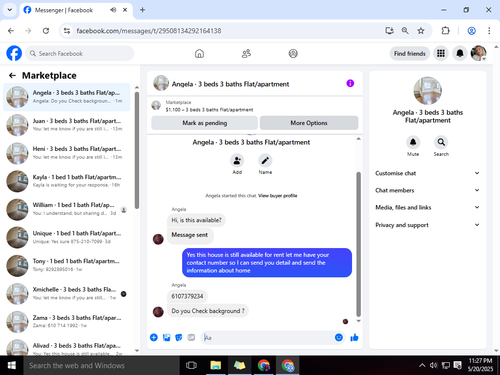Open Kayla 1 bed 1 bath chat
The height and width of the screenshot is (375, 500).
click(x=67, y=181)
